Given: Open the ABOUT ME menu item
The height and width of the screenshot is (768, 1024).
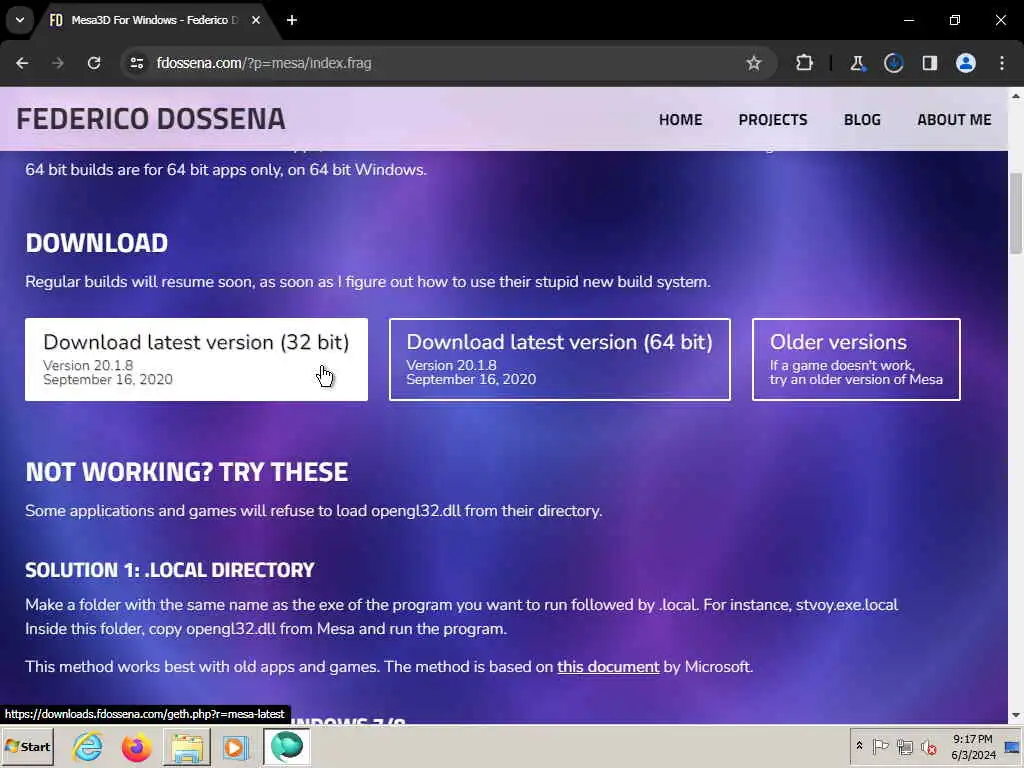Looking at the screenshot, I should point(954,120).
